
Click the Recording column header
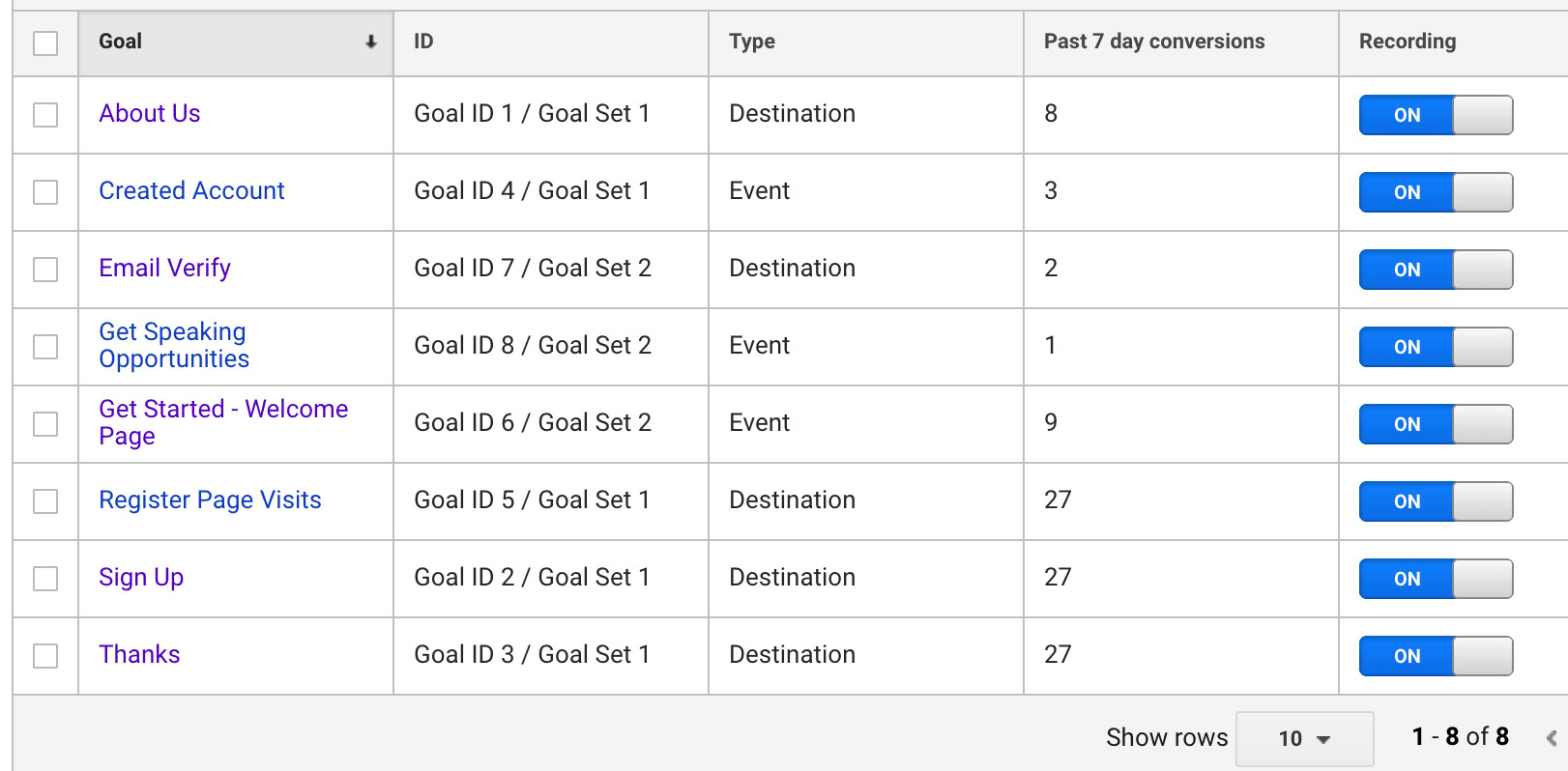click(x=1407, y=42)
